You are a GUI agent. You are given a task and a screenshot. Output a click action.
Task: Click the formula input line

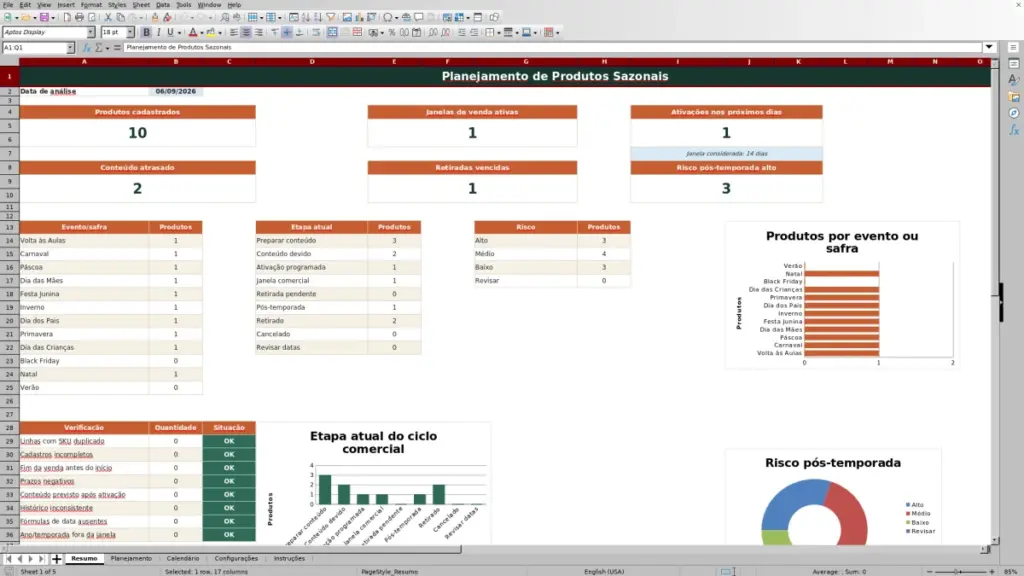552,47
